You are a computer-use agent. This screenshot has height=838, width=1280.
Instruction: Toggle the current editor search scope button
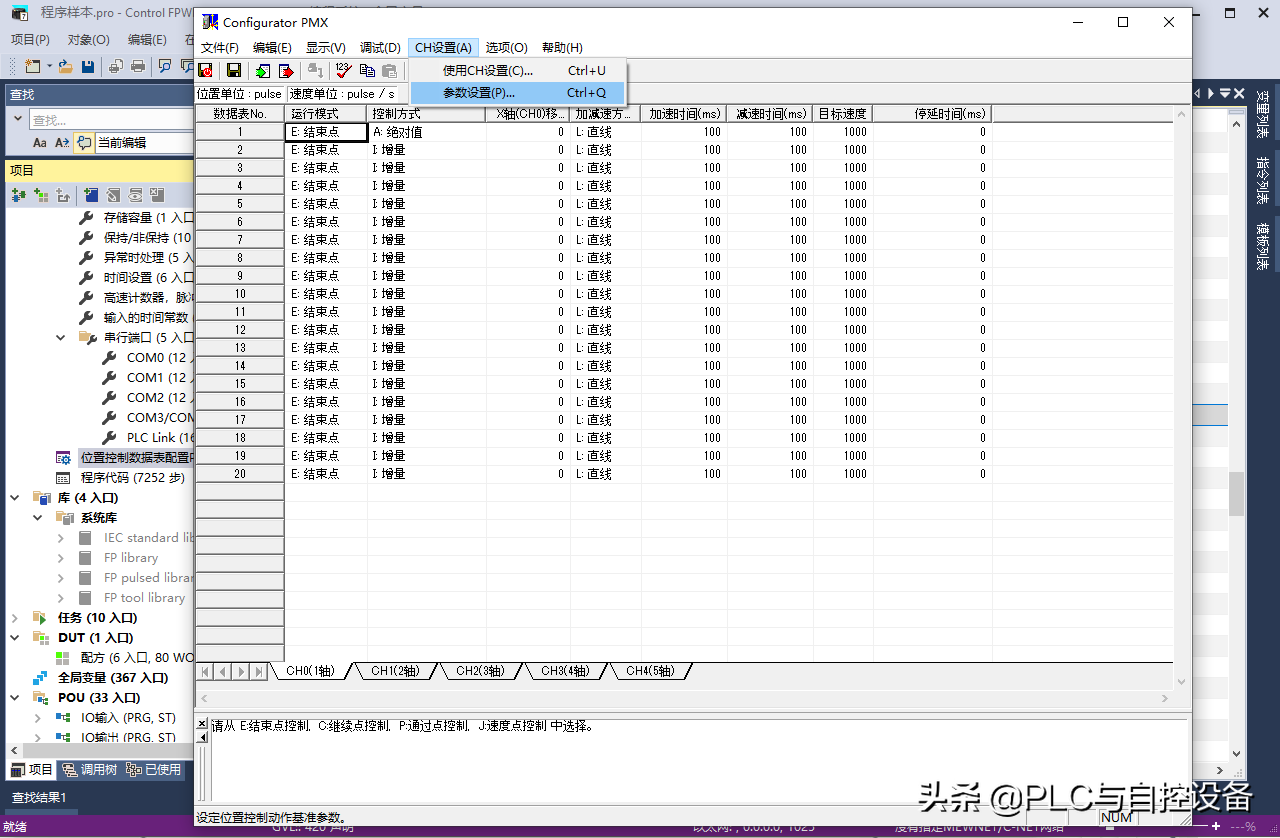point(84,143)
